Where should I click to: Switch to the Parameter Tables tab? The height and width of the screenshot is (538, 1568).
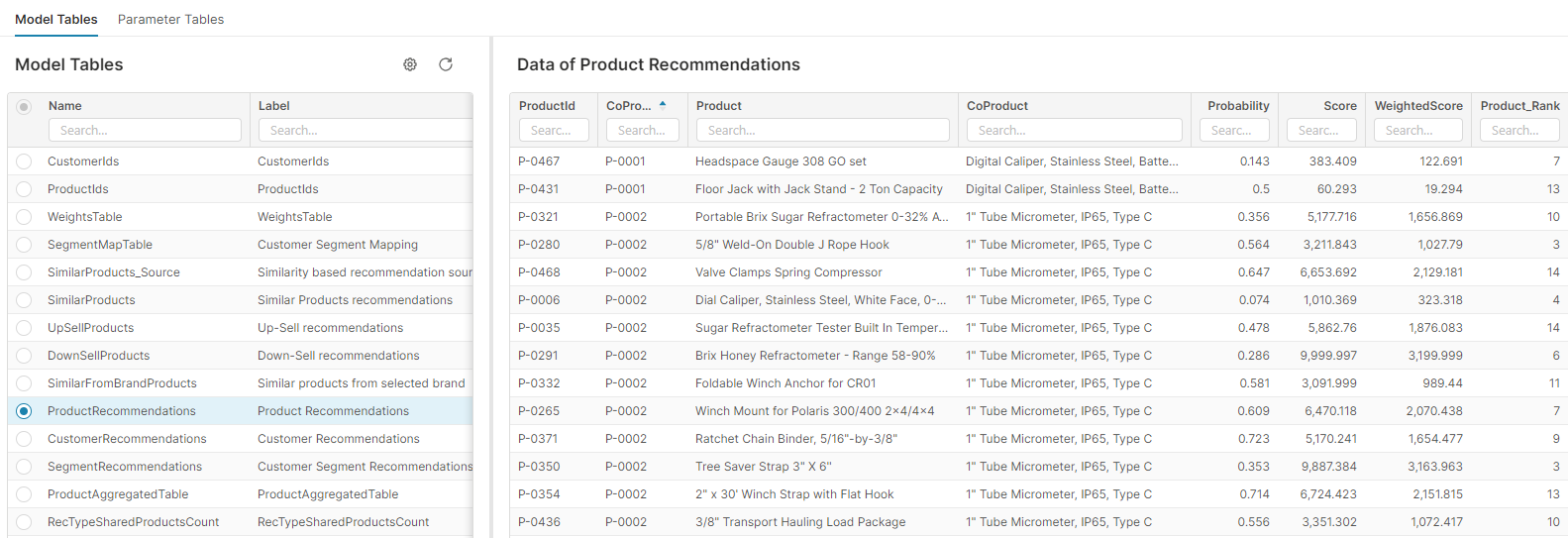click(170, 19)
